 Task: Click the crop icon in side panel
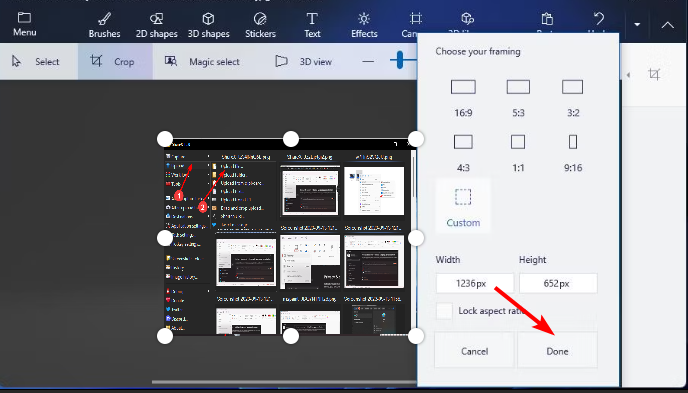click(654, 74)
